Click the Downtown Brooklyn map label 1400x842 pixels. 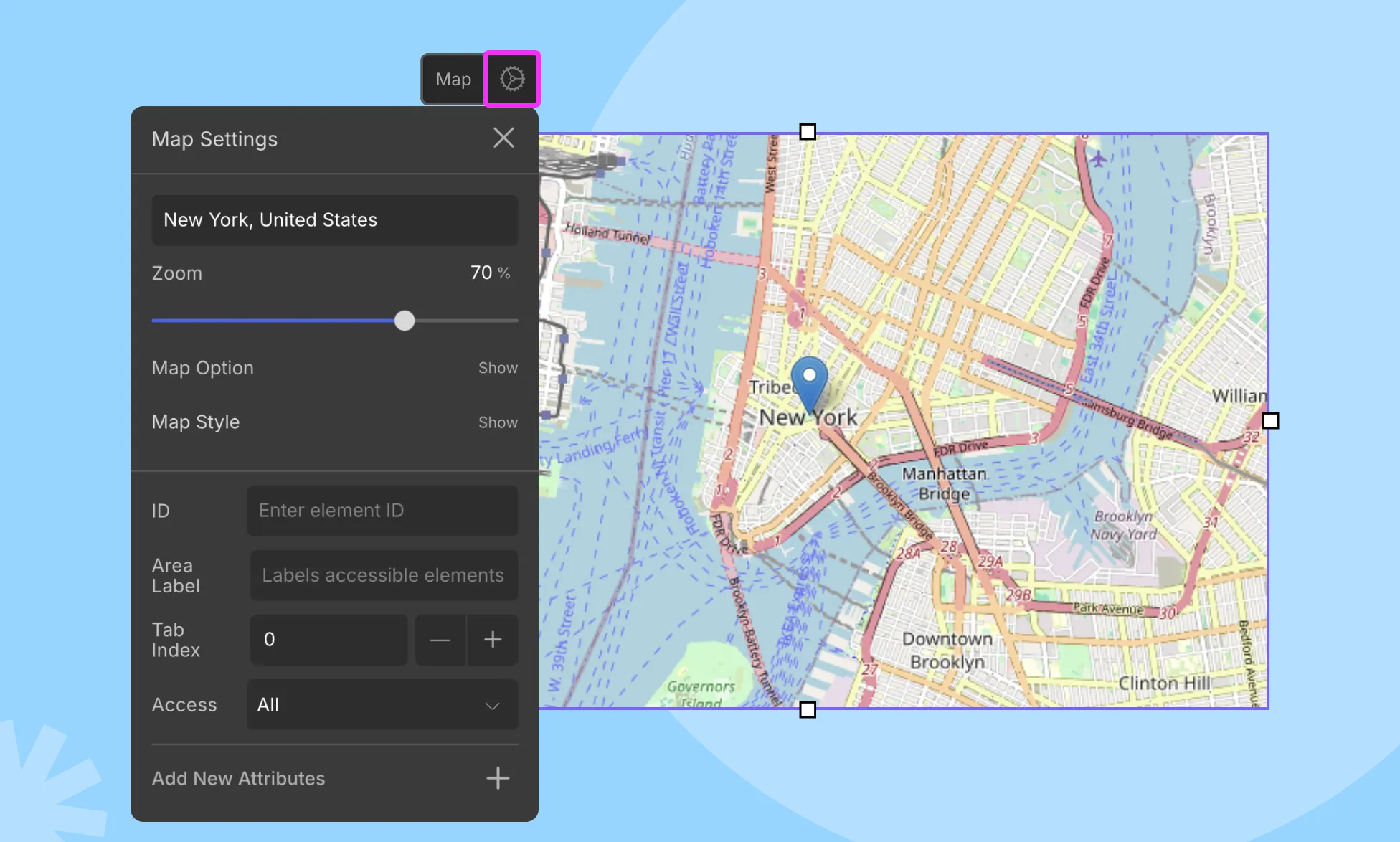[947, 651]
